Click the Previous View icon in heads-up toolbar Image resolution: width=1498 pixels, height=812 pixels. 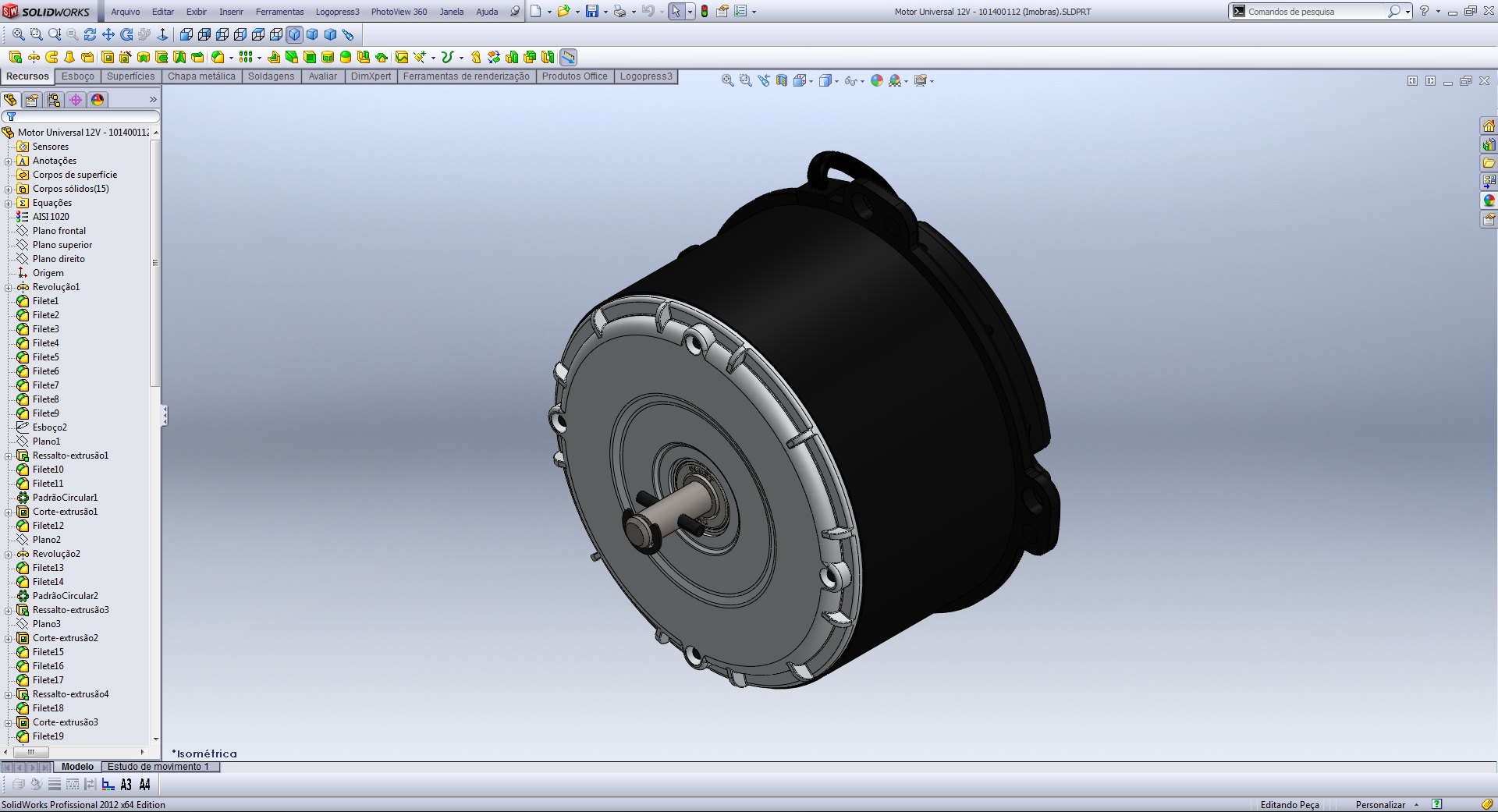click(764, 80)
